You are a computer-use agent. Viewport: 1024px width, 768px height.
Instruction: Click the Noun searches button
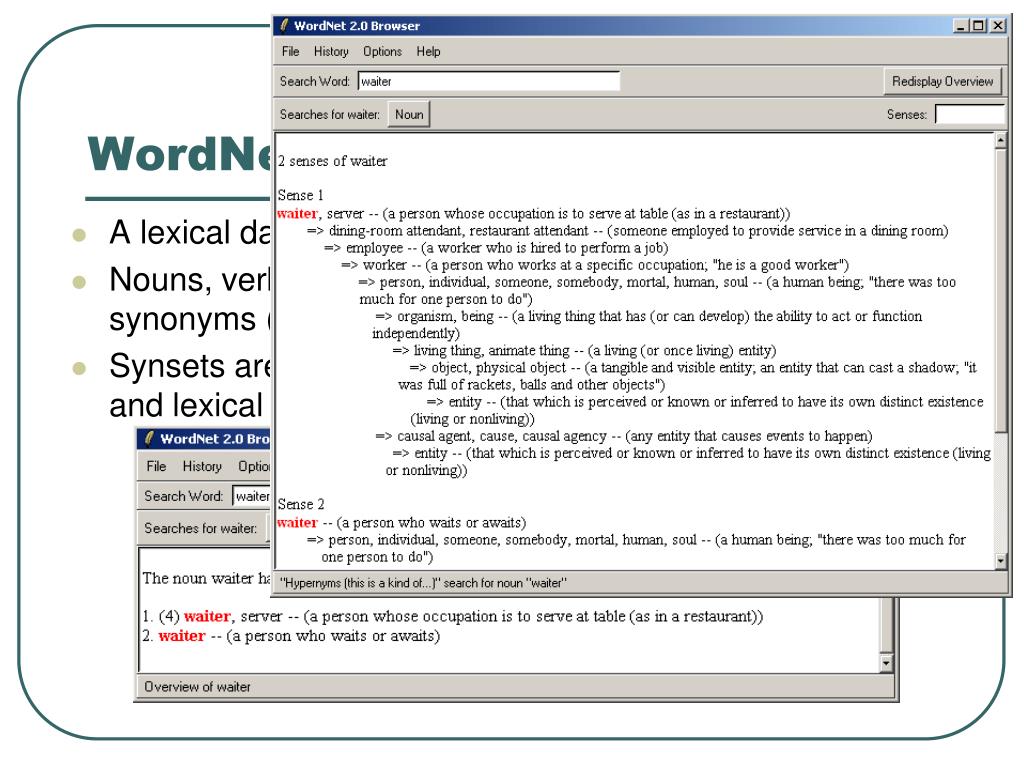pyautogui.click(x=409, y=114)
